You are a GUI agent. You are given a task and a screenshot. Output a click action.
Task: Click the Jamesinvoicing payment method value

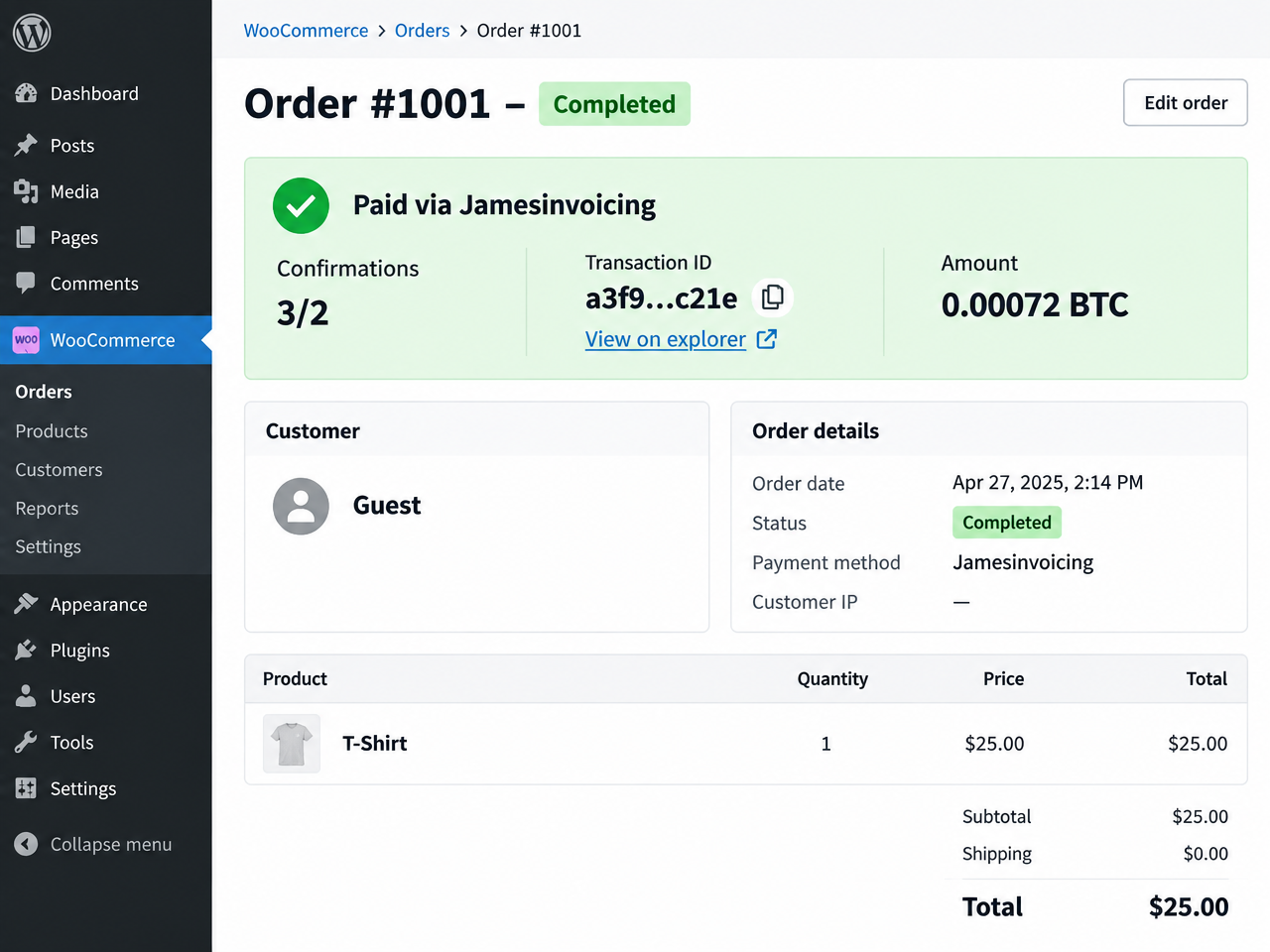tap(1023, 562)
